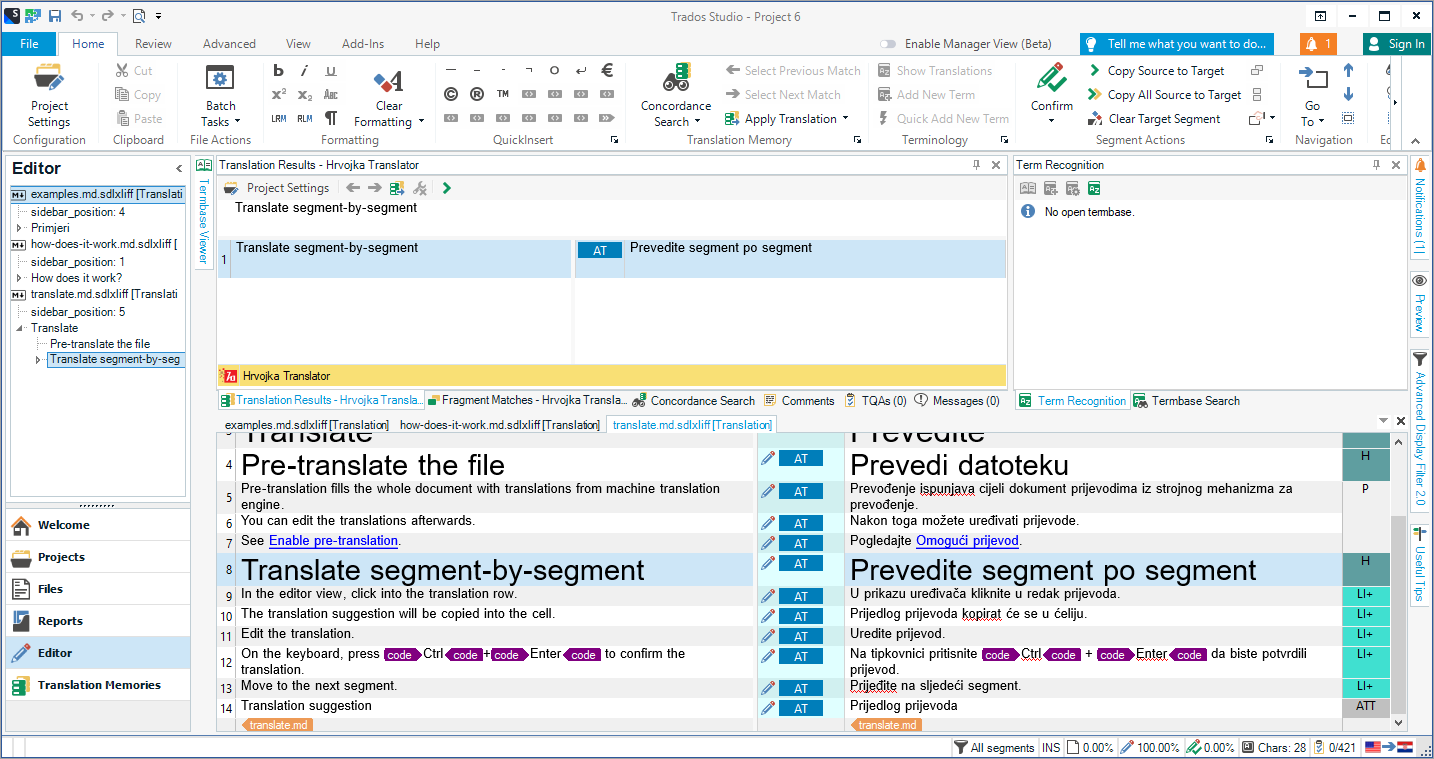Open Concordance Search dropdown
The image size is (1434, 759).
click(x=696, y=122)
